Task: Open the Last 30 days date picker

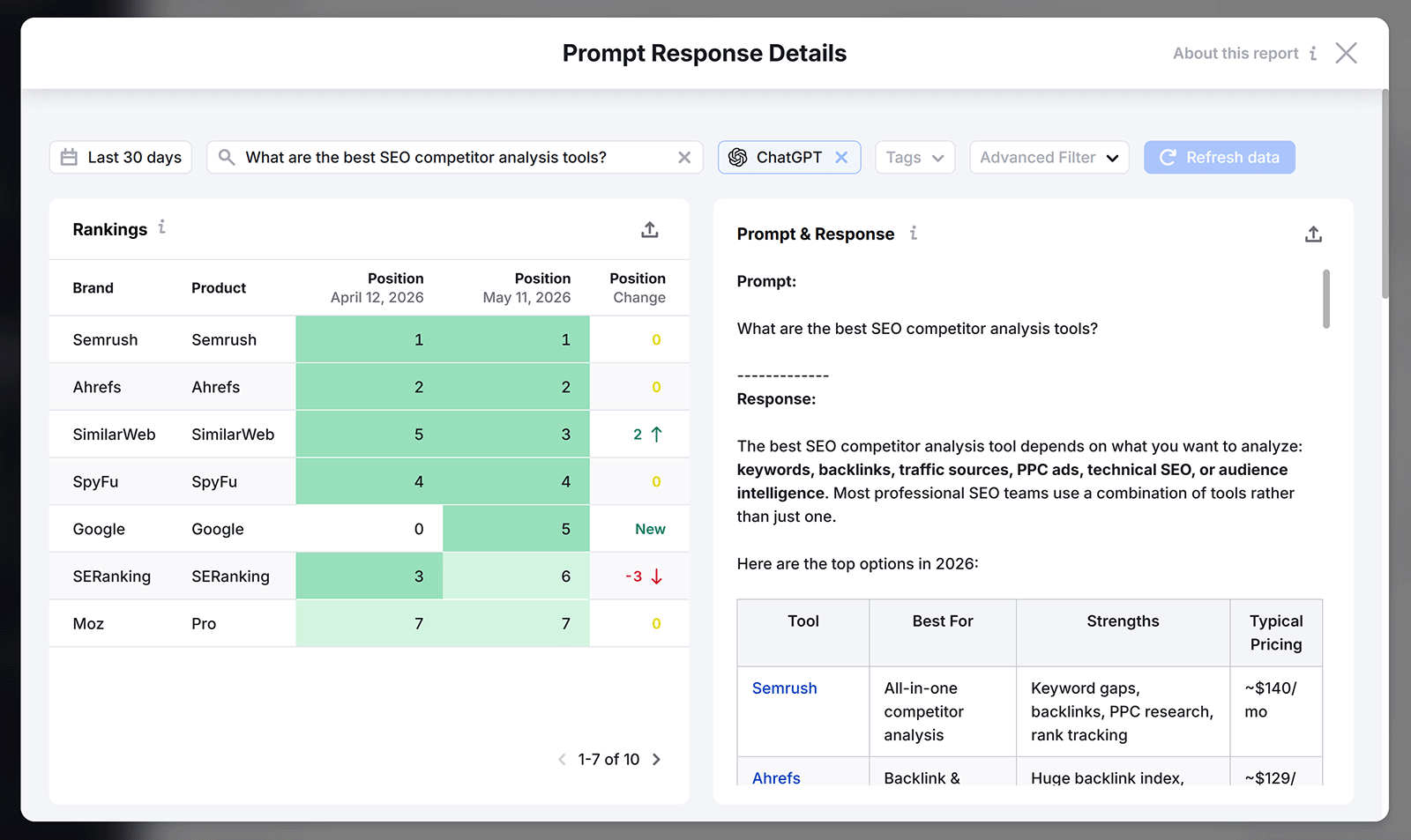Action: tap(121, 158)
